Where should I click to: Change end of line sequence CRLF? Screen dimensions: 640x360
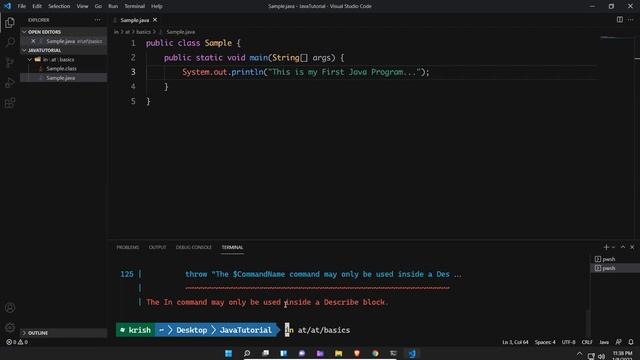587,342
